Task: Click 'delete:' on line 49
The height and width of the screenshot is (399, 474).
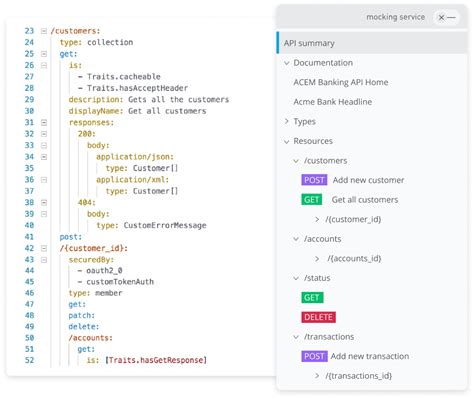Action: point(84,327)
